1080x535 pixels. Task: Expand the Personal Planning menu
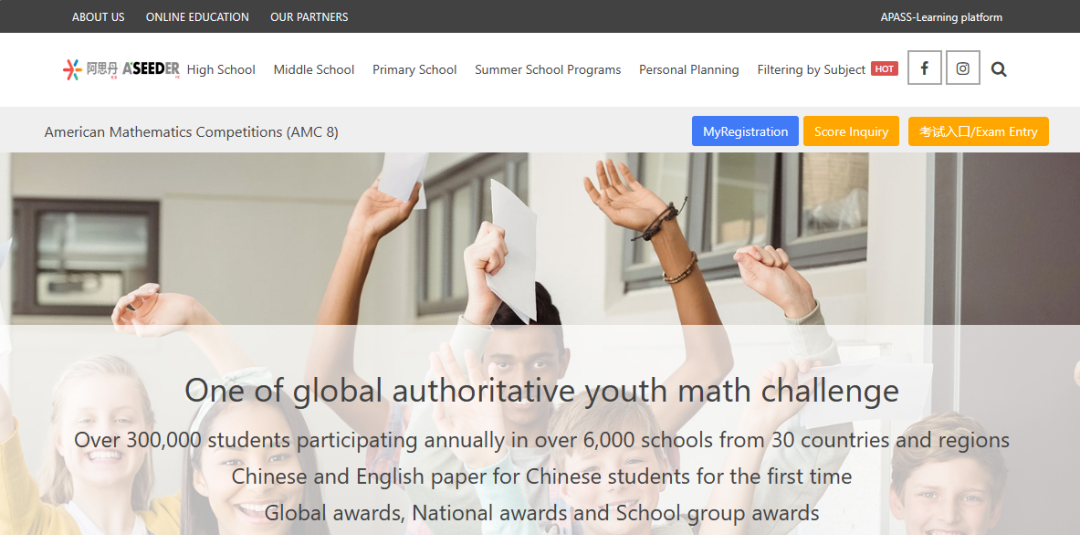(689, 70)
